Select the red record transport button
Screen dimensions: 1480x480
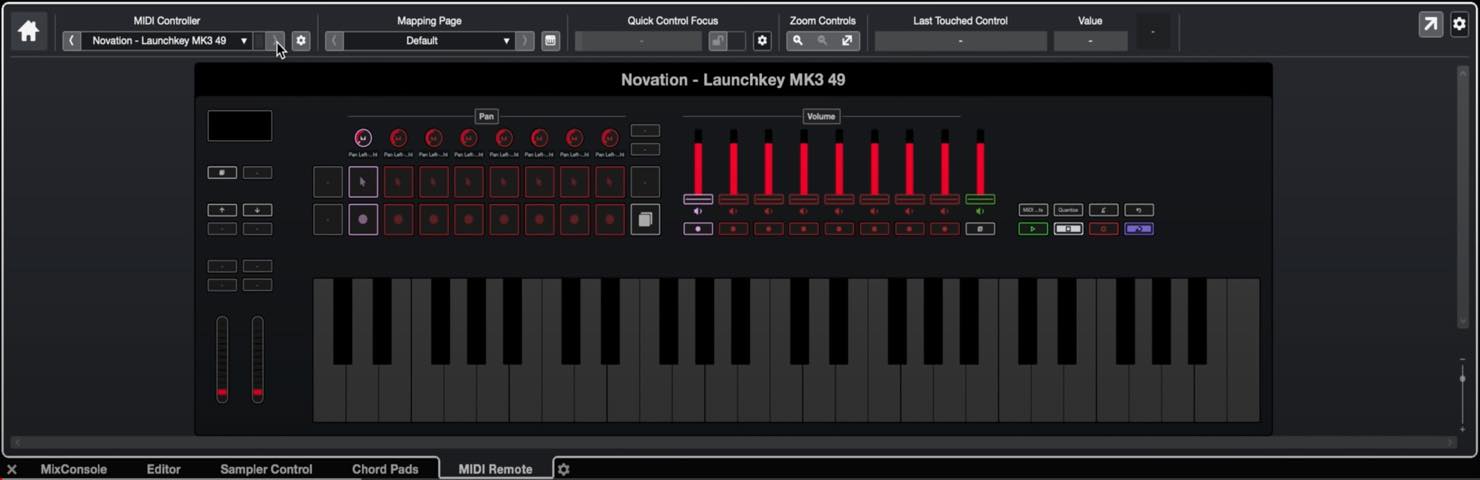point(1104,229)
